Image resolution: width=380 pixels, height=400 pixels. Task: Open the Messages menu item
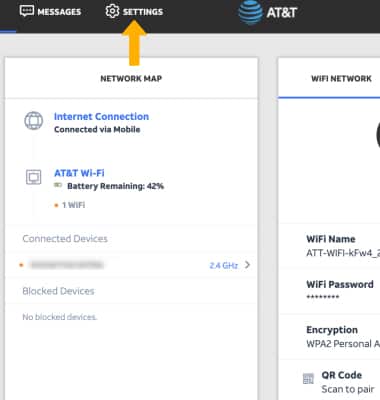click(x=51, y=12)
